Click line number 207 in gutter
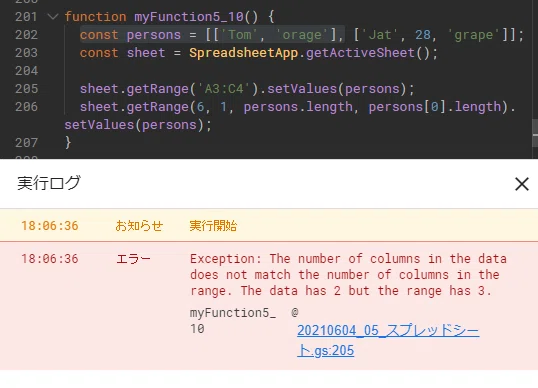 pos(26,143)
